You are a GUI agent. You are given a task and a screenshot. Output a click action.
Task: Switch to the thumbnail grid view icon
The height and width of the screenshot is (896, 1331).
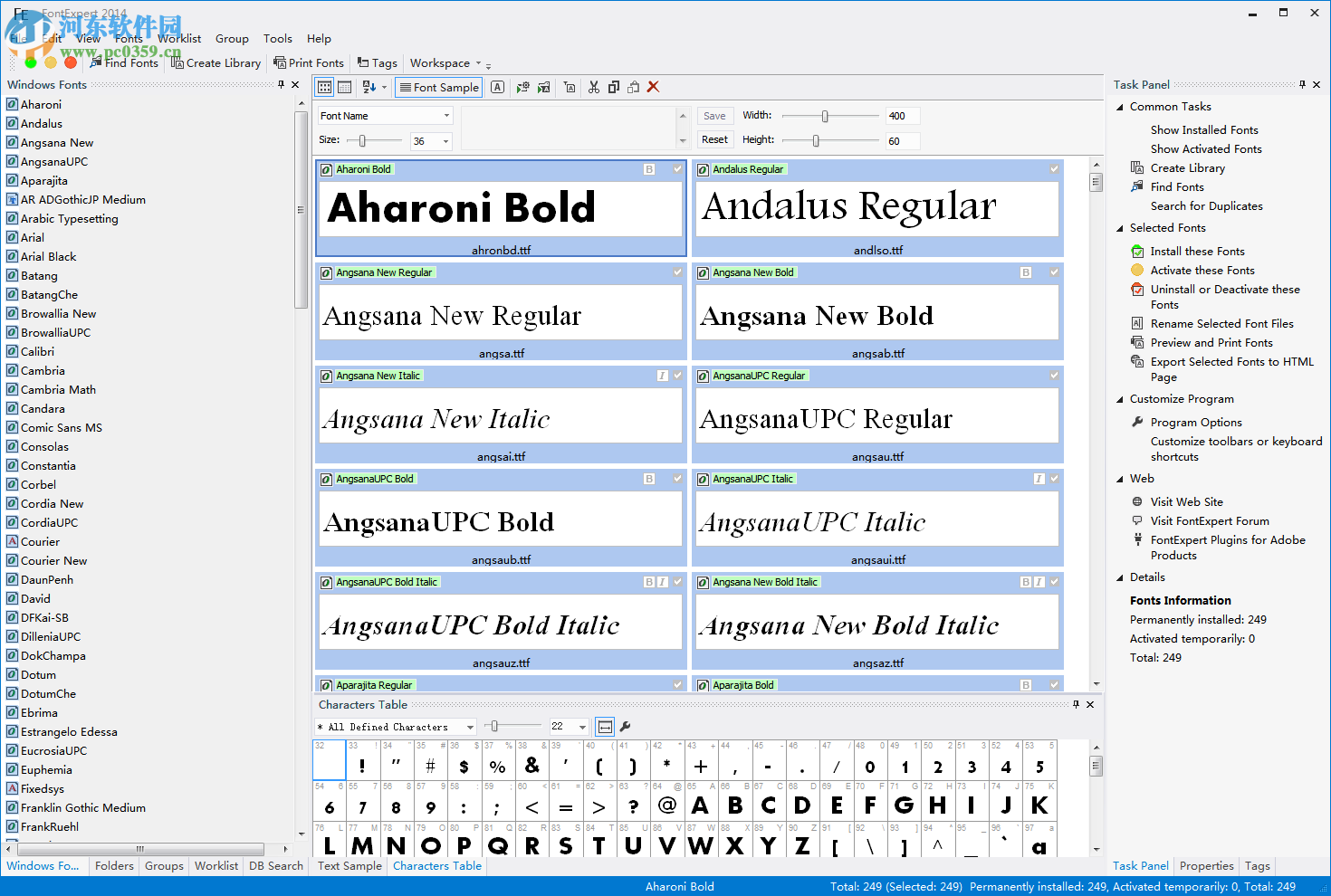324,87
